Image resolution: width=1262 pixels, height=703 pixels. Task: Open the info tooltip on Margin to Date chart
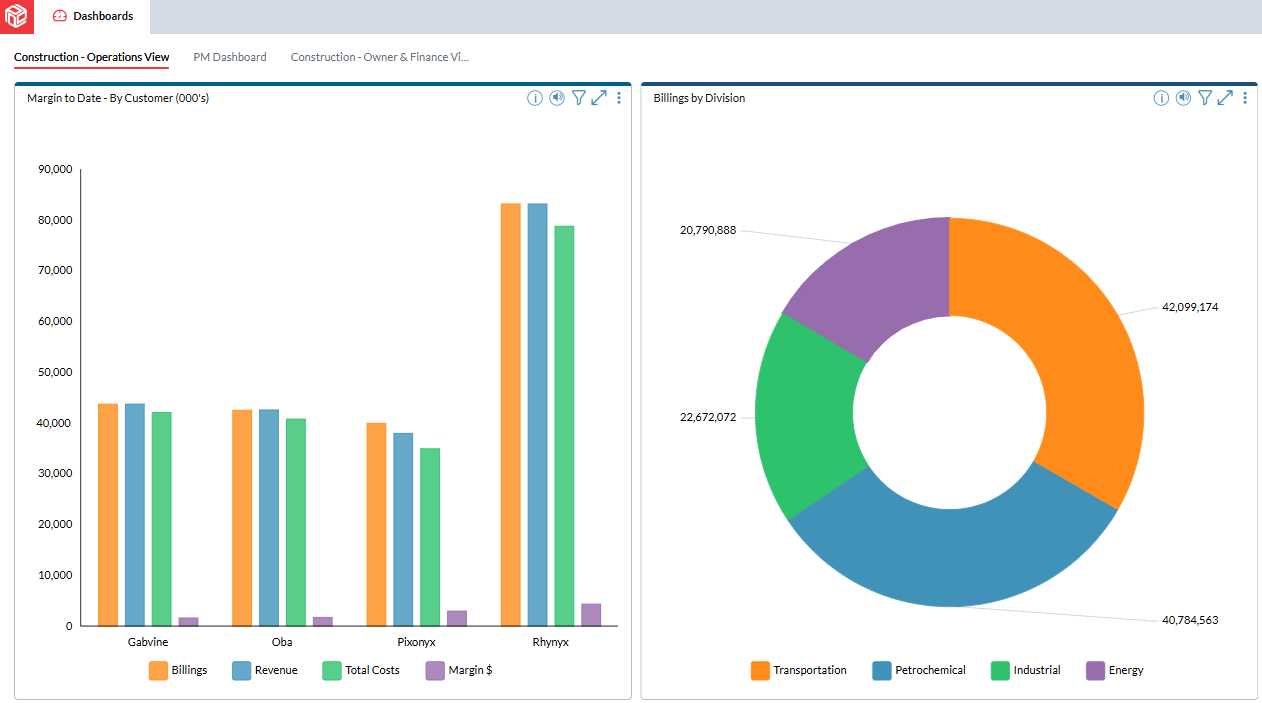click(x=534, y=98)
